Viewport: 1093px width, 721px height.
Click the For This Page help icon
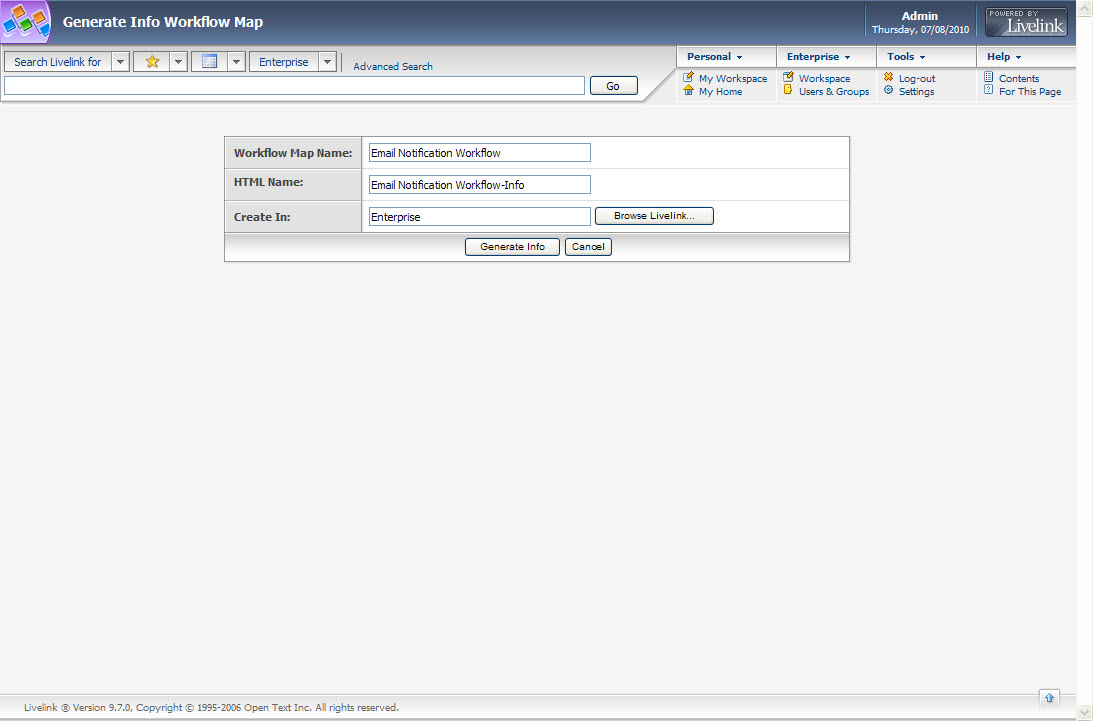pos(988,91)
